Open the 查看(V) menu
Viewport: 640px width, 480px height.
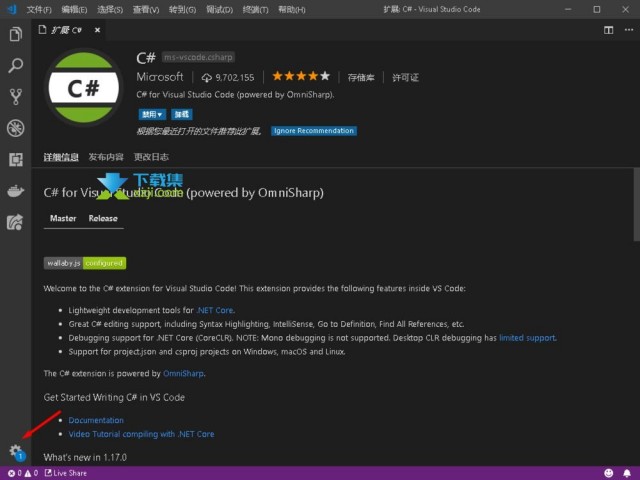pos(146,9)
